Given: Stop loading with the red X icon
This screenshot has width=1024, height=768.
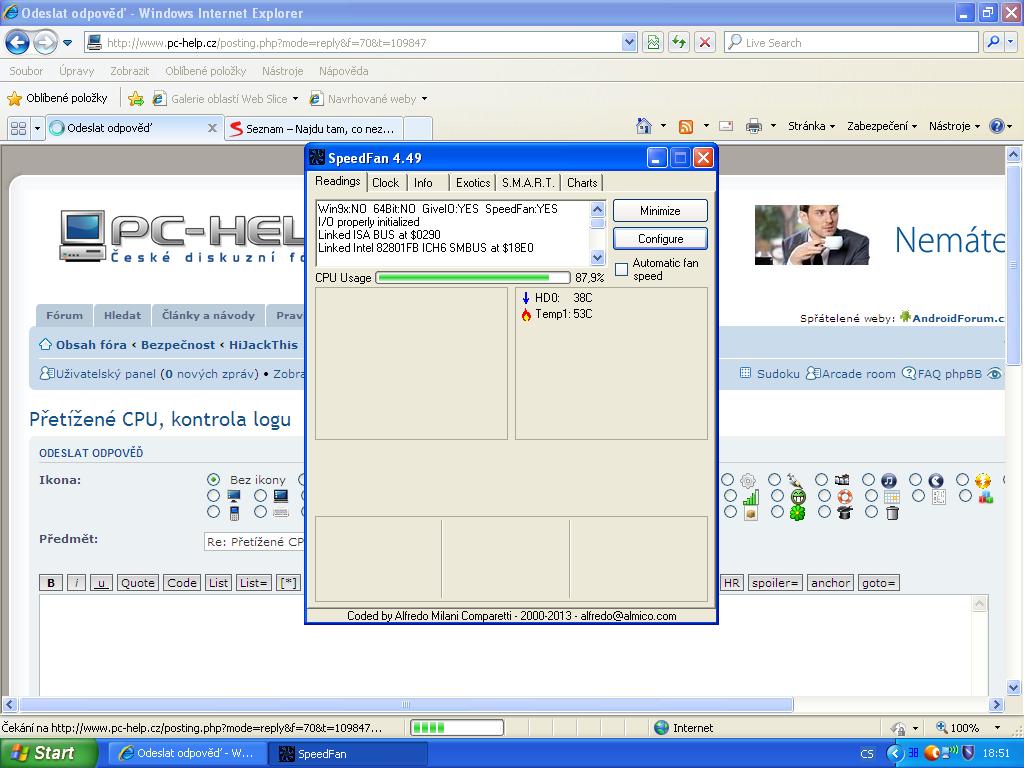Looking at the screenshot, I should (x=705, y=42).
